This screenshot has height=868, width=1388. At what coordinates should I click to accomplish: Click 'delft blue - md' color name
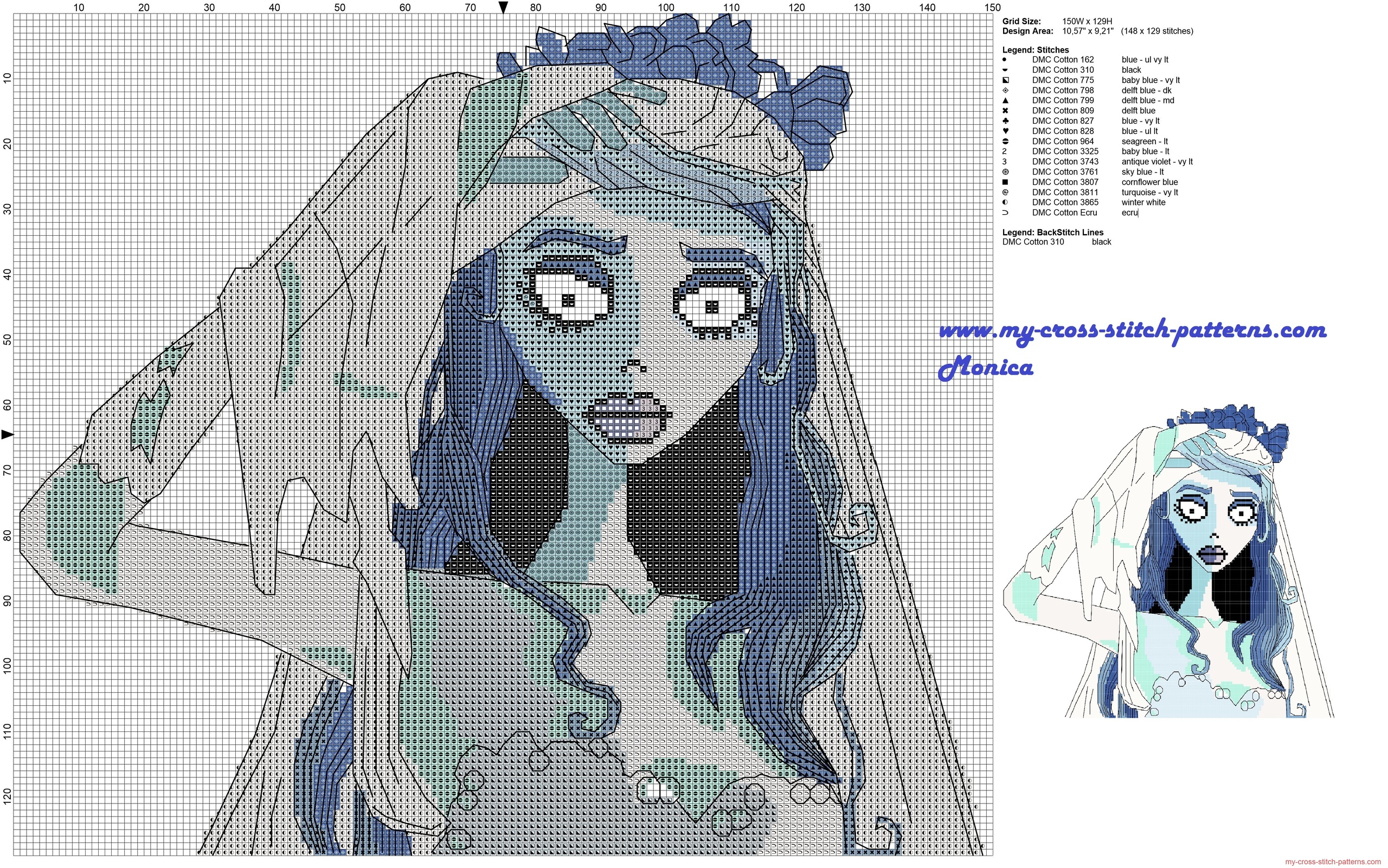[1147, 100]
